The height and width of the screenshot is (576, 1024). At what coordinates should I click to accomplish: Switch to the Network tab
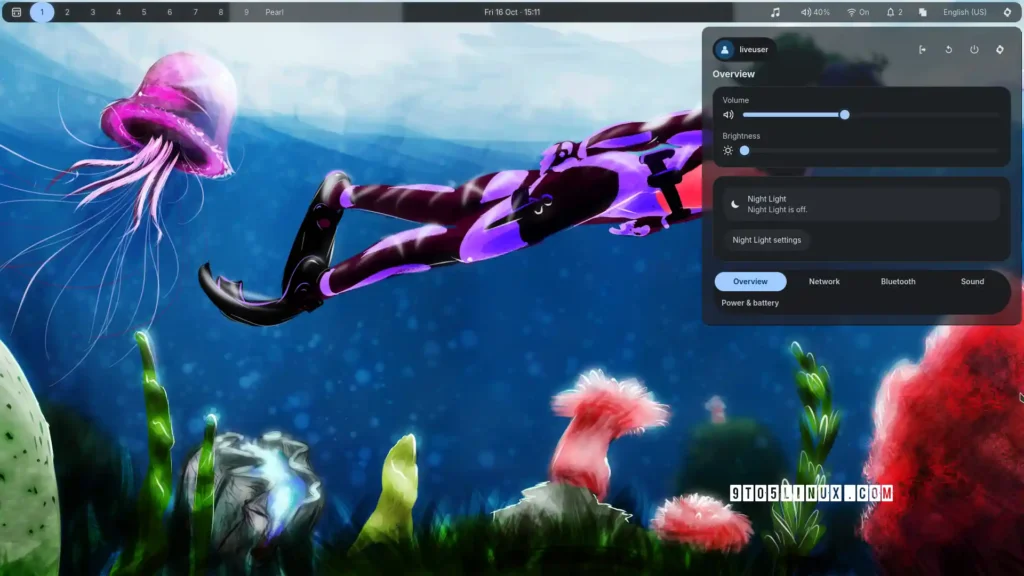tap(824, 281)
